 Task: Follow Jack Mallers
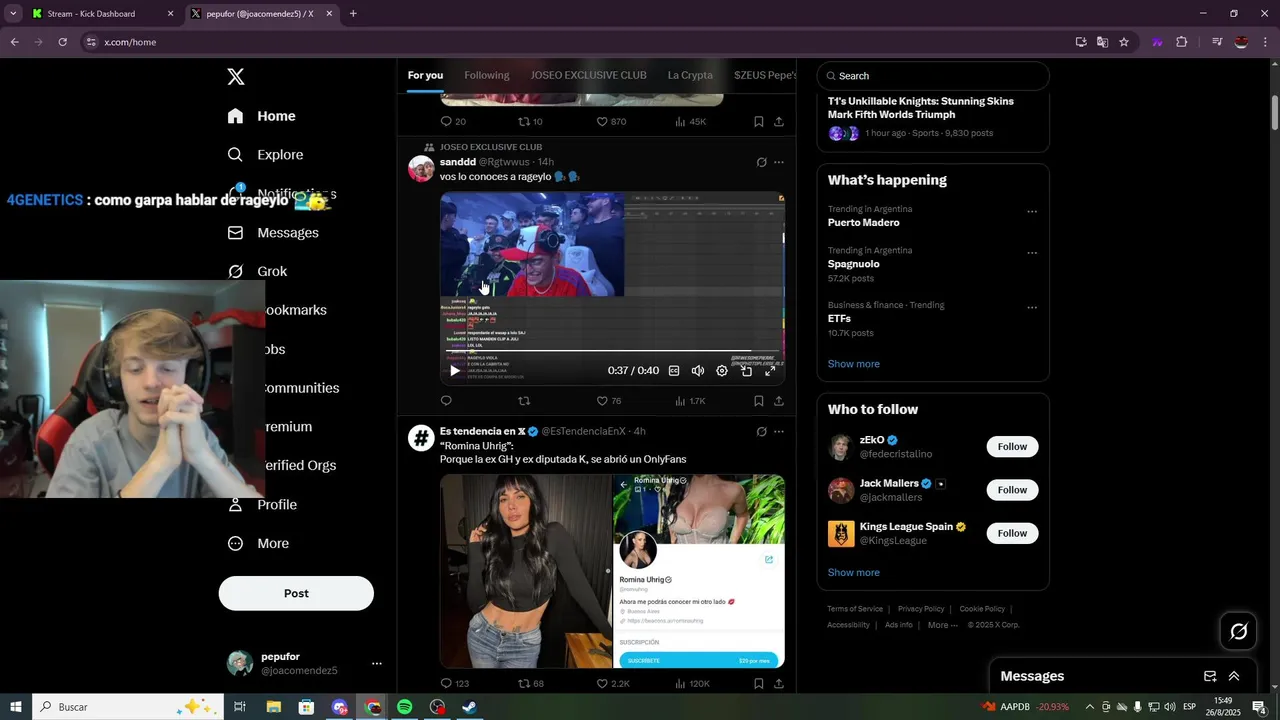[1012, 490]
